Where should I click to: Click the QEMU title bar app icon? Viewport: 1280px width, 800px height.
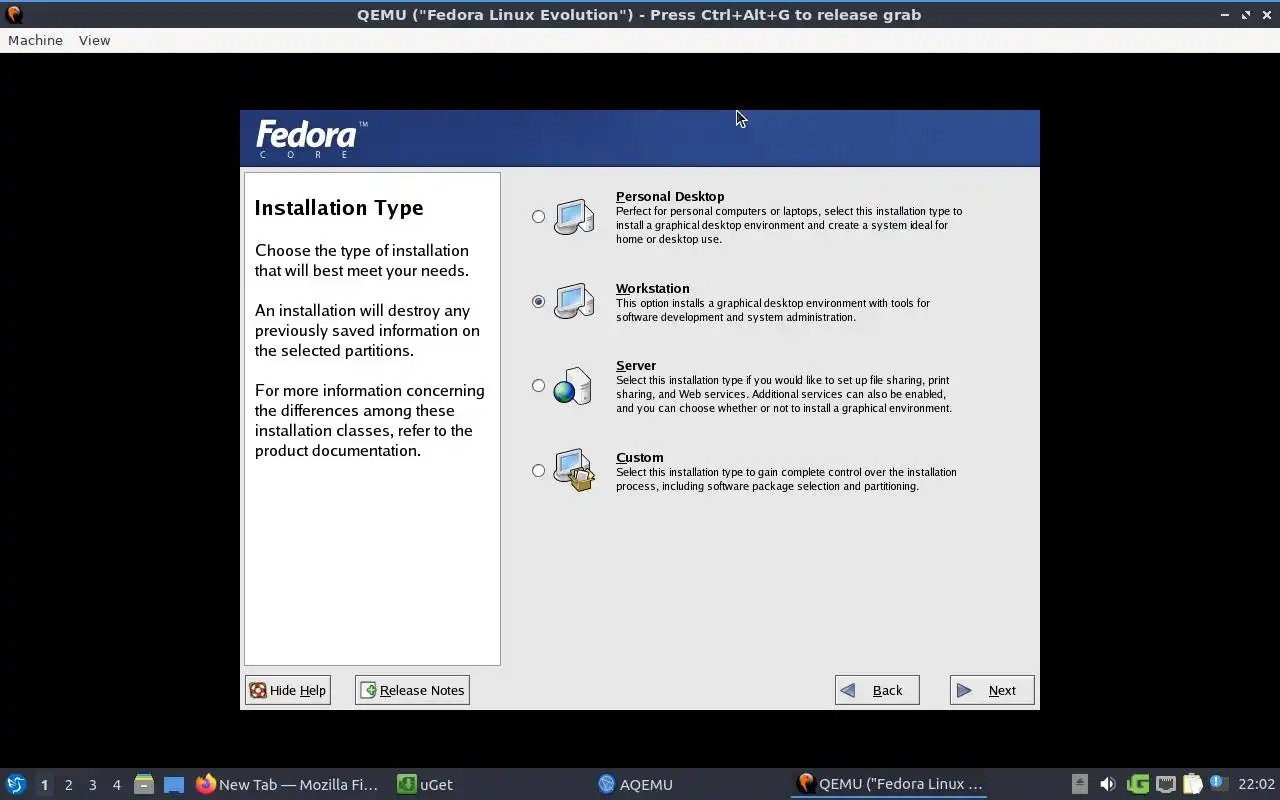pyautogui.click(x=14, y=15)
